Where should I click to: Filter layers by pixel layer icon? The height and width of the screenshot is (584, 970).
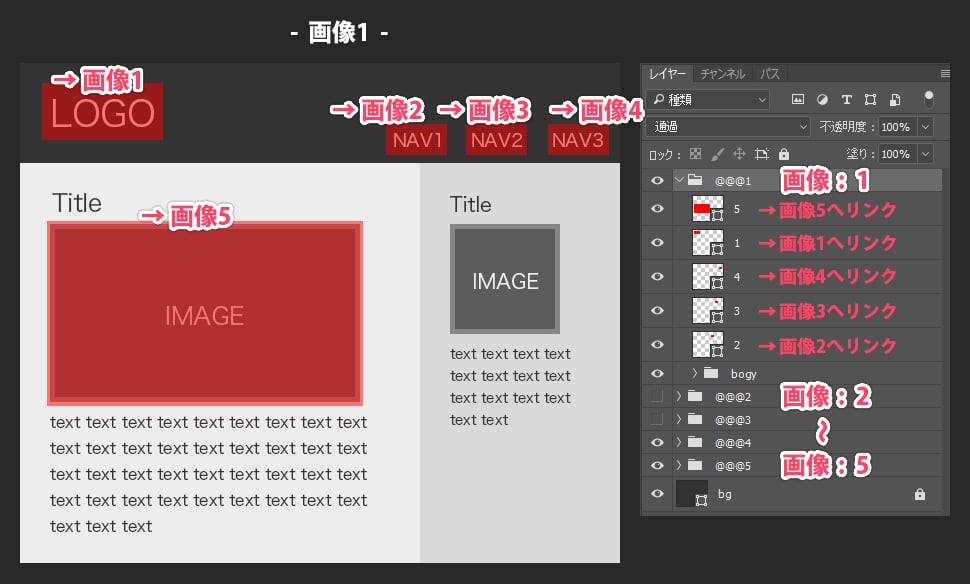tap(798, 100)
